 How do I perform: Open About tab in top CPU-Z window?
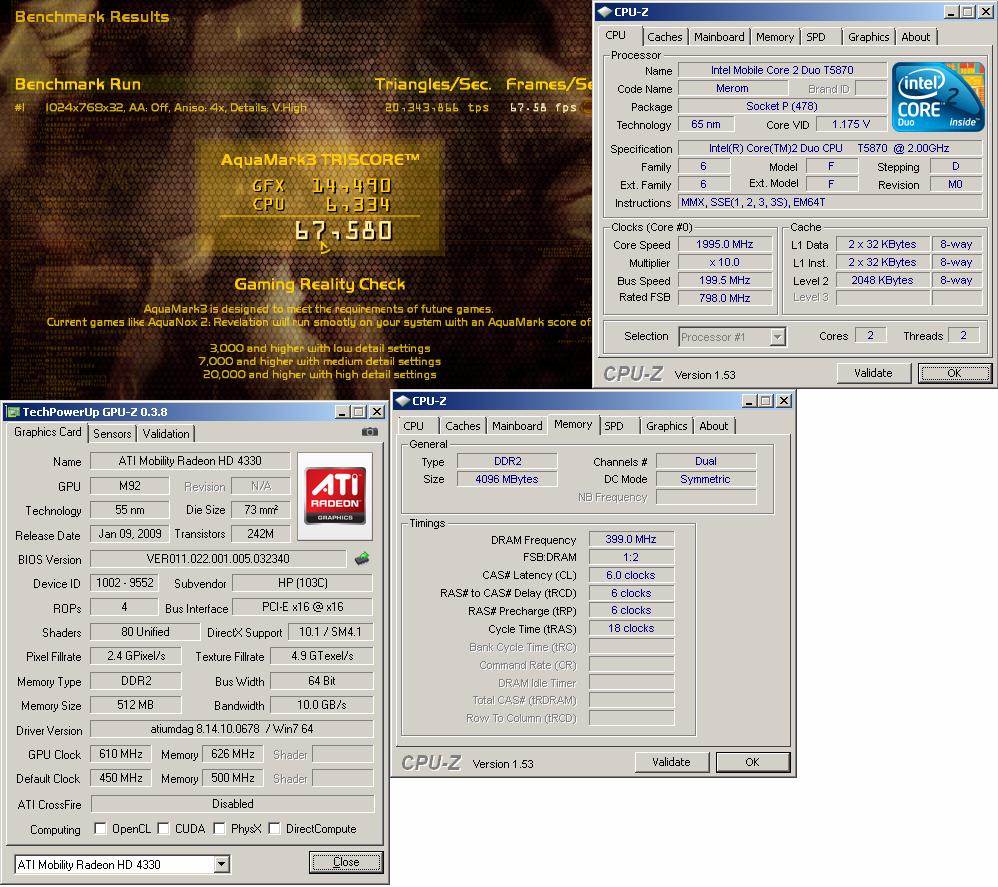915,37
